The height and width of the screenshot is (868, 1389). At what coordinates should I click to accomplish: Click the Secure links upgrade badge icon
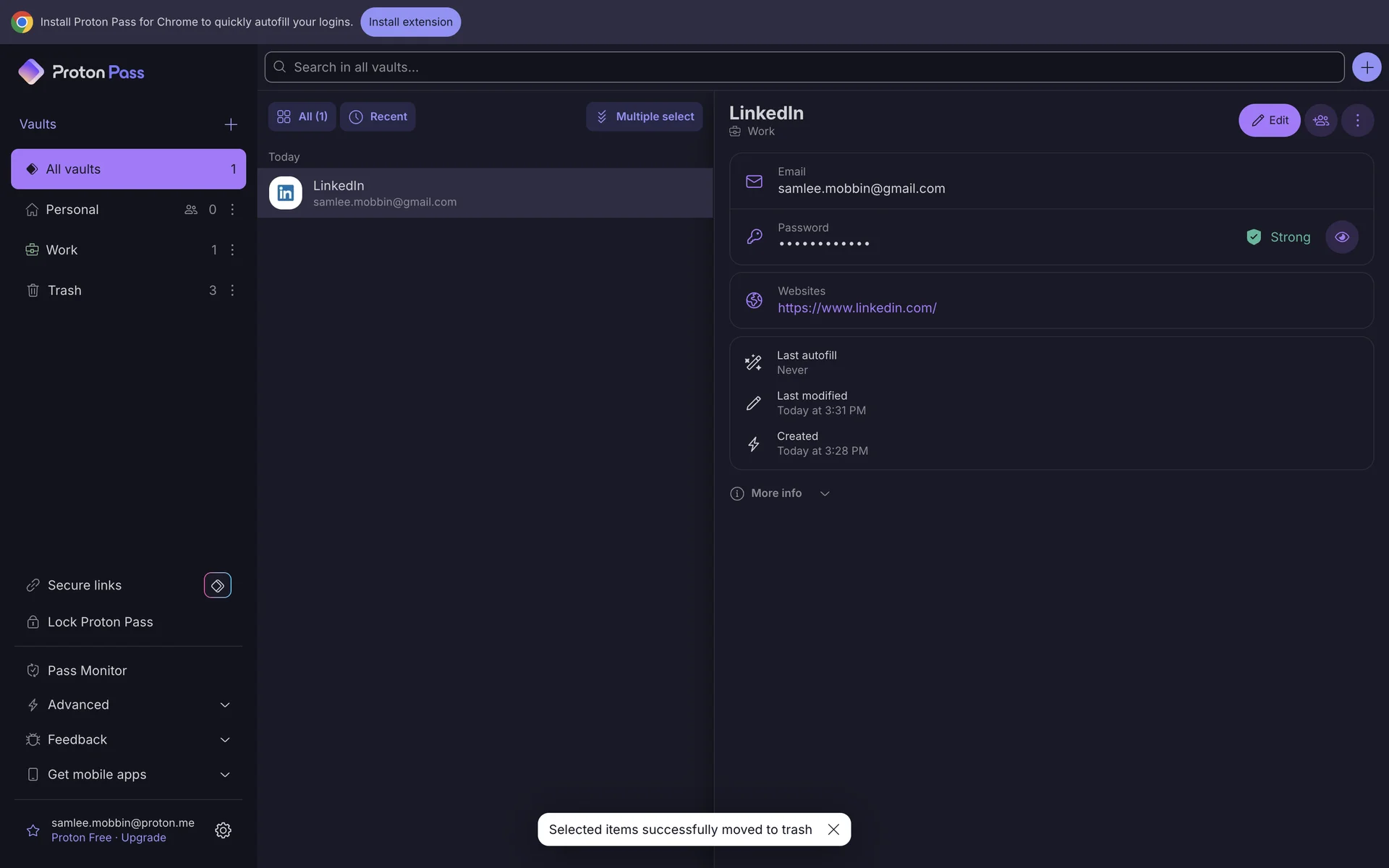[x=217, y=585]
